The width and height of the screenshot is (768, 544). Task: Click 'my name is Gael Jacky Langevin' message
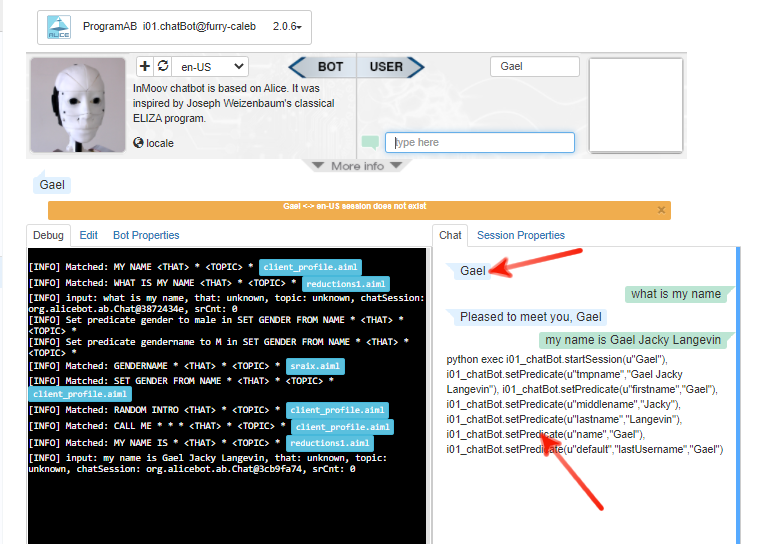click(x=633, y=340)
